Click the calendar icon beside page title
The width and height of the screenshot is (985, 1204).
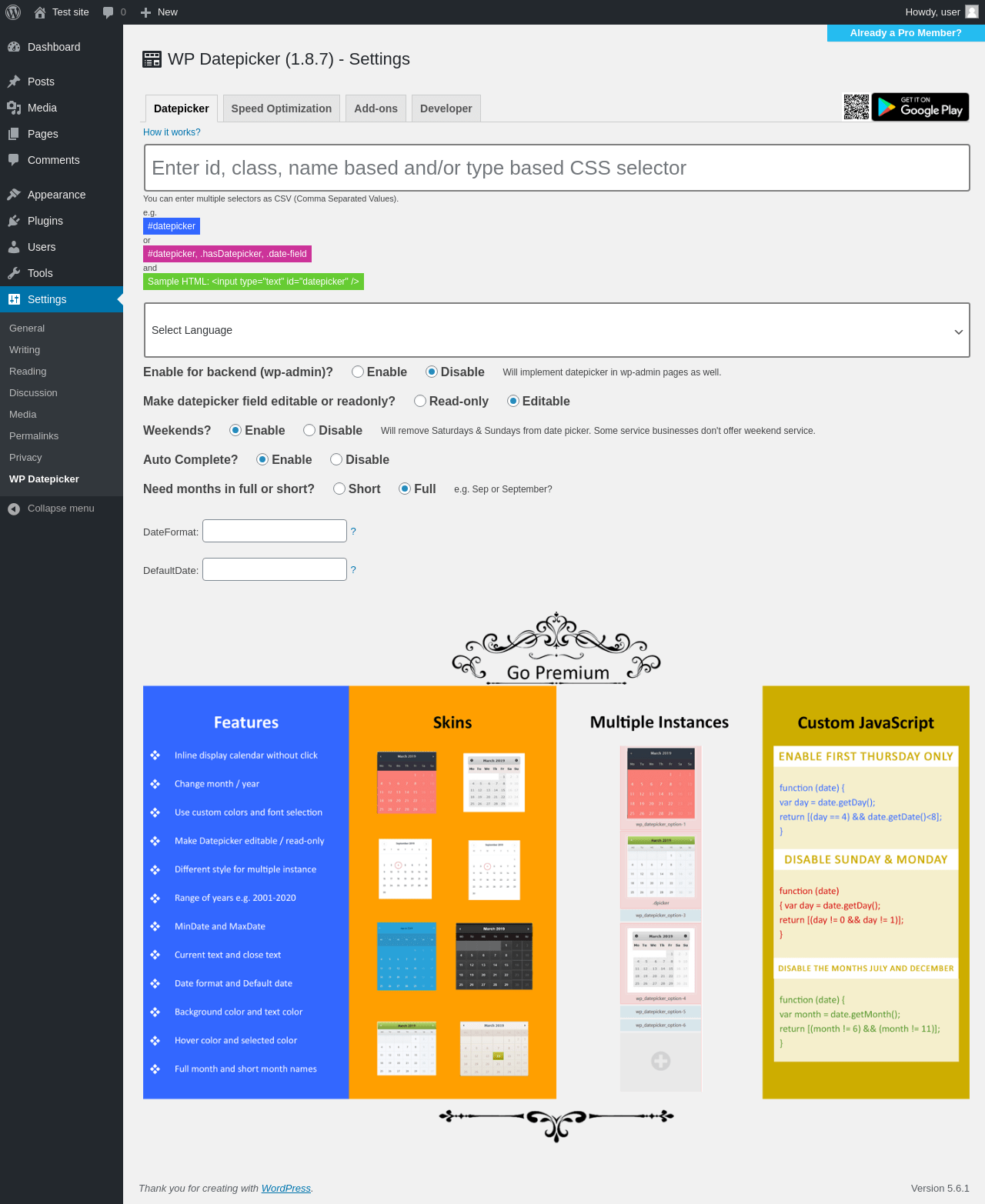point(152,59)
